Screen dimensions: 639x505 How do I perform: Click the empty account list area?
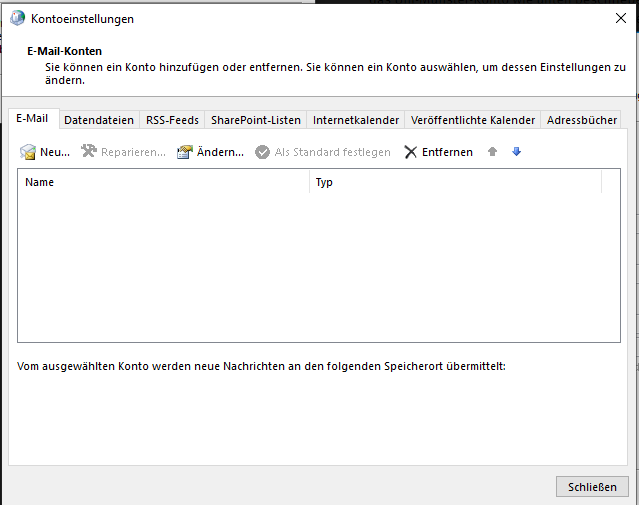[318, 266]
